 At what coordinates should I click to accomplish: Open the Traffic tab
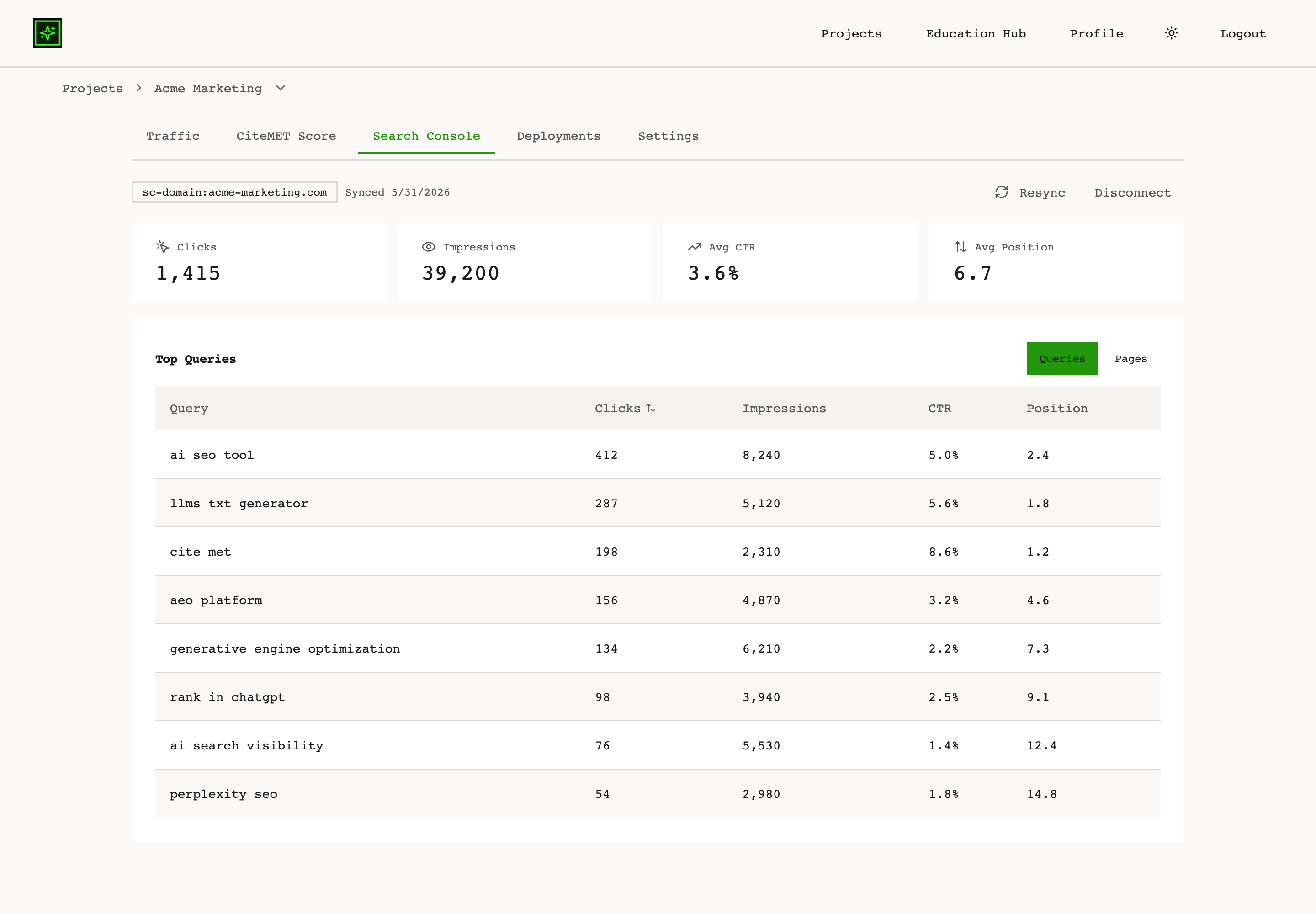[x=173, y=136]
